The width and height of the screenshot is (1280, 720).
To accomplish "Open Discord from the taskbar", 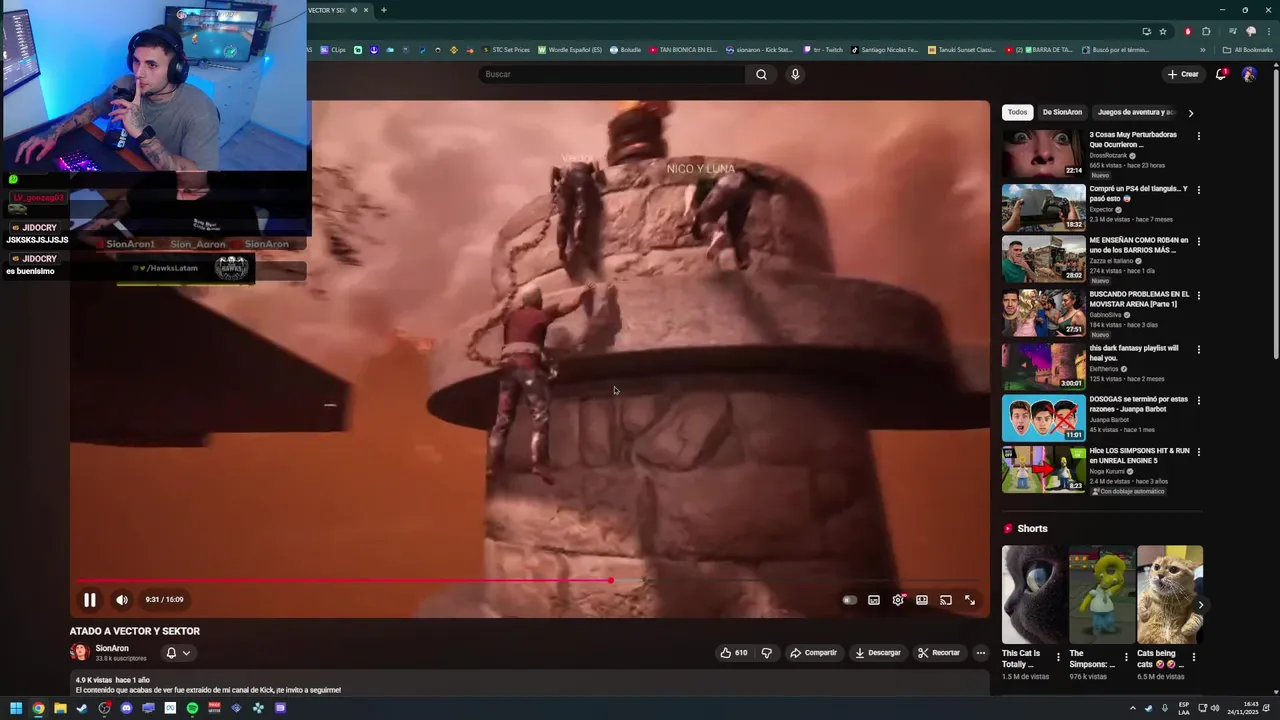I will pyautogui.click(x=126, y=708).
